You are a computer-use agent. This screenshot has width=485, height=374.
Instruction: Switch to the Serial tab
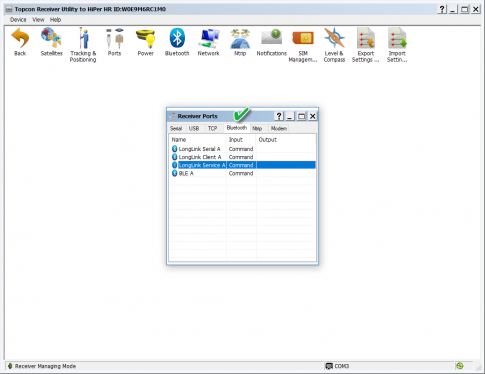(176, 128)
